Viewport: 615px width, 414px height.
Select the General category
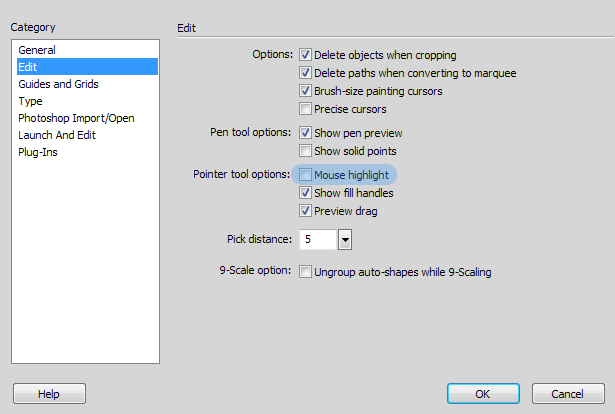point(37,50)
